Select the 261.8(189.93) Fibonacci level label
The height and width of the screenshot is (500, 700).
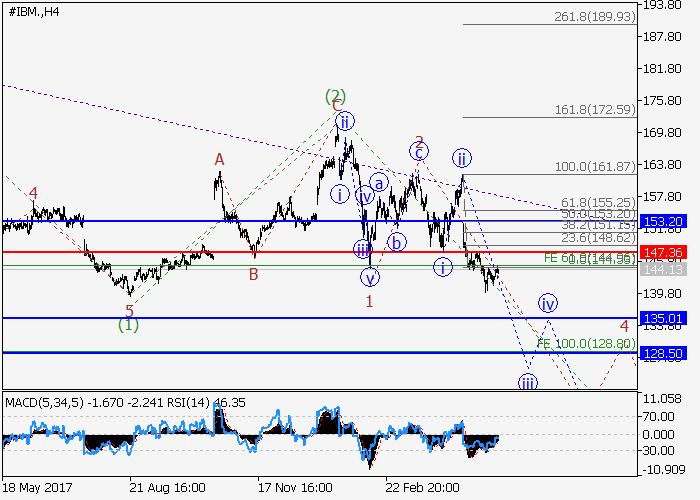click(593, 17)
